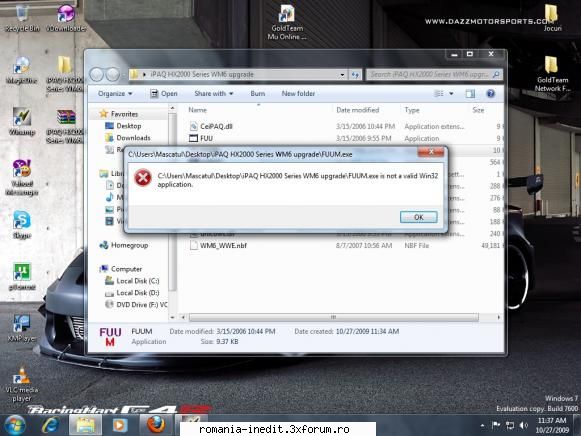The image size is (581, 436).
Task: Open the Recycle Bin desktop icon
Action: click(x=22, y=18)
